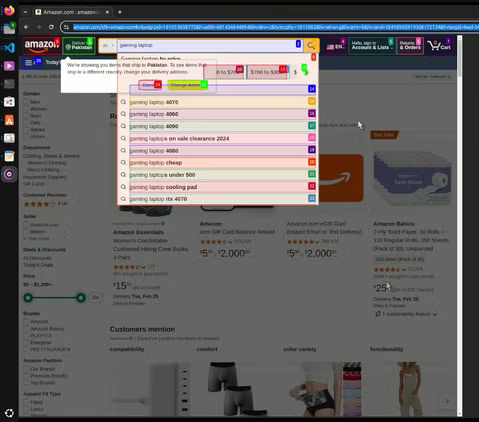The height and width of the screenshot is (422, 479).
Task: Tick the Energizer brand checkbox
Action: [26, 342]
